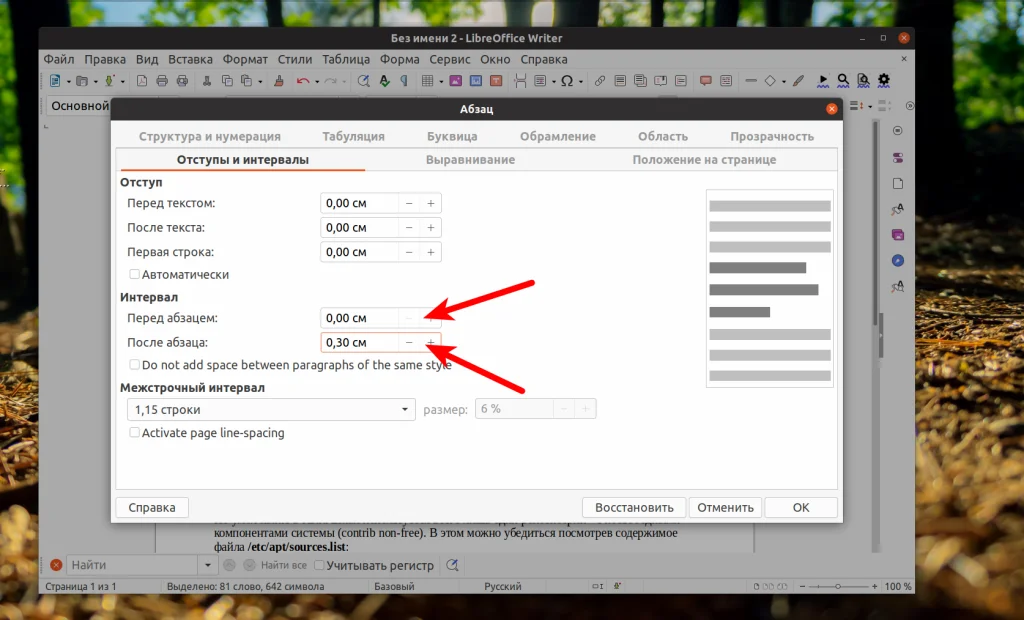Run spell check with the Spelling icon
This screenshot has height=620, width=1024.
(x=385, y=80)
